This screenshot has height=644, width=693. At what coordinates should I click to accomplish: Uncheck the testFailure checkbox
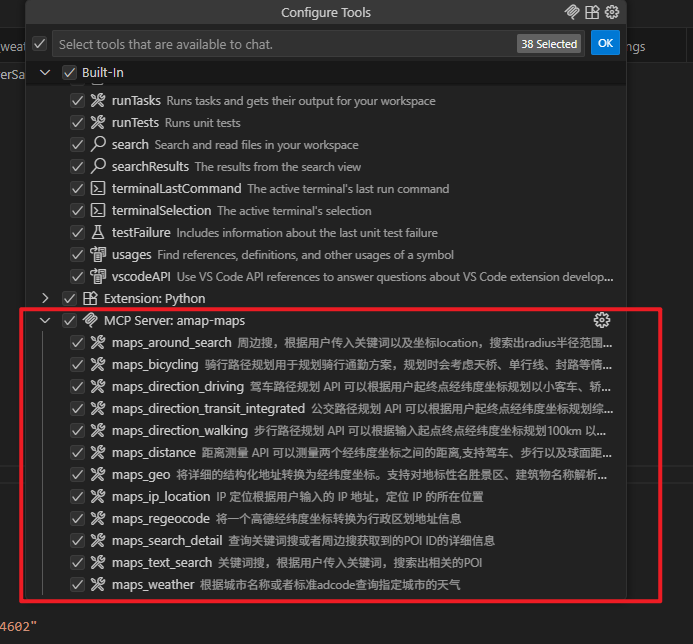coord(77,232)
